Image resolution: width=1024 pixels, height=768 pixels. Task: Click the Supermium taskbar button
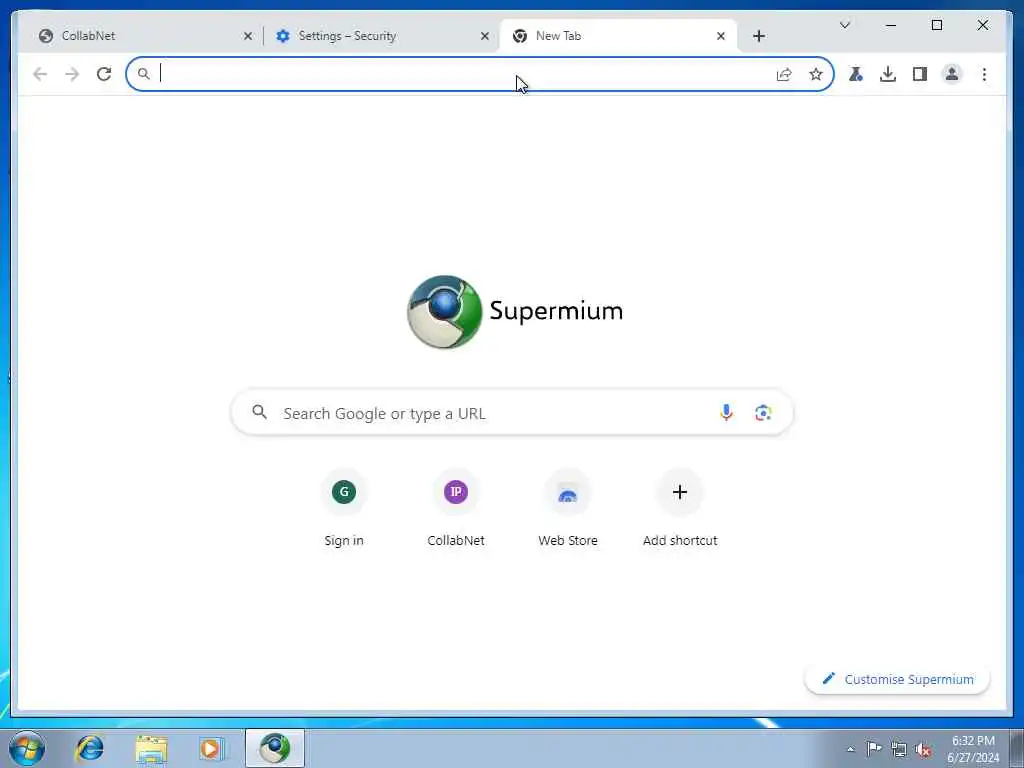(x=275, y=748)
